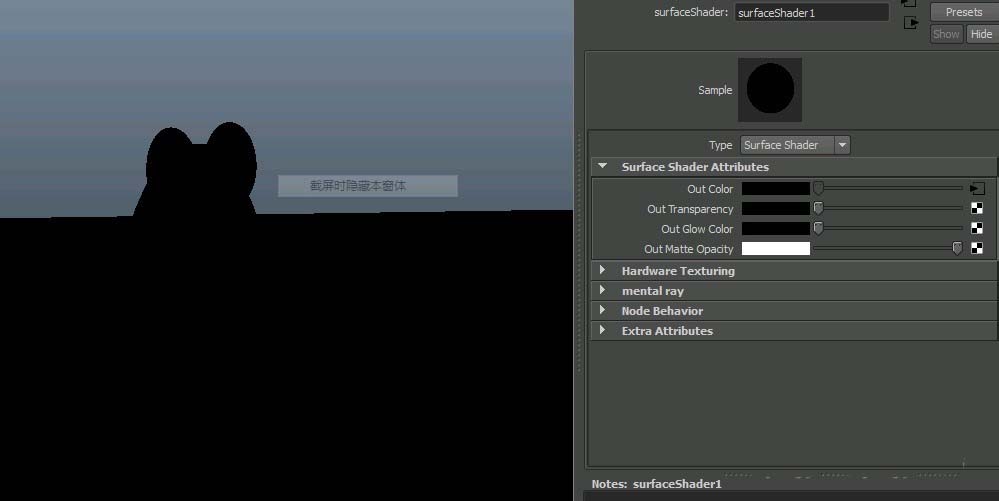Viewport: 999px width, 501px height.
Task: Expand the mental ray section
Action: pos(603,290)
